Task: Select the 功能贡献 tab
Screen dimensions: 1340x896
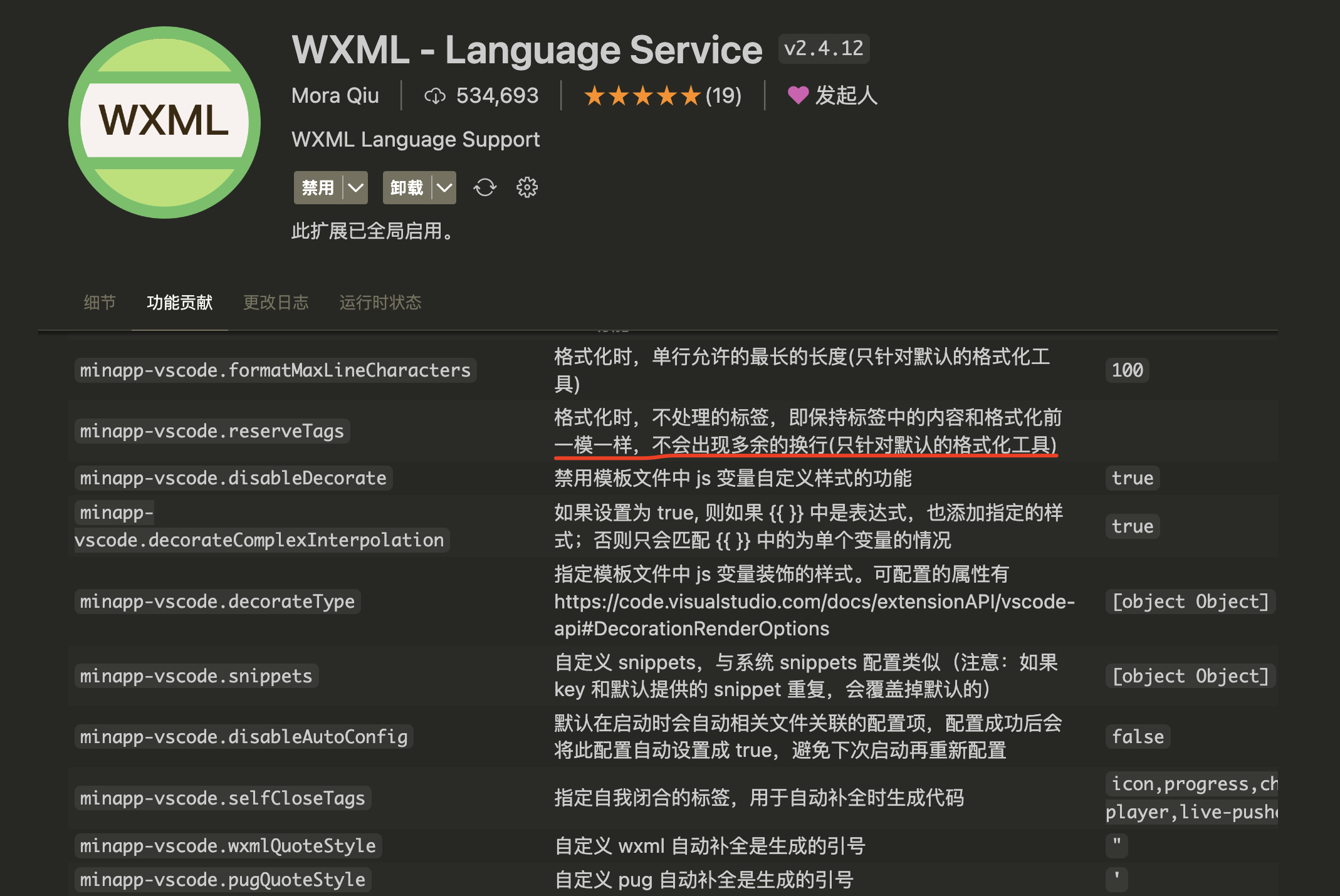Action: tap(179, 303)
